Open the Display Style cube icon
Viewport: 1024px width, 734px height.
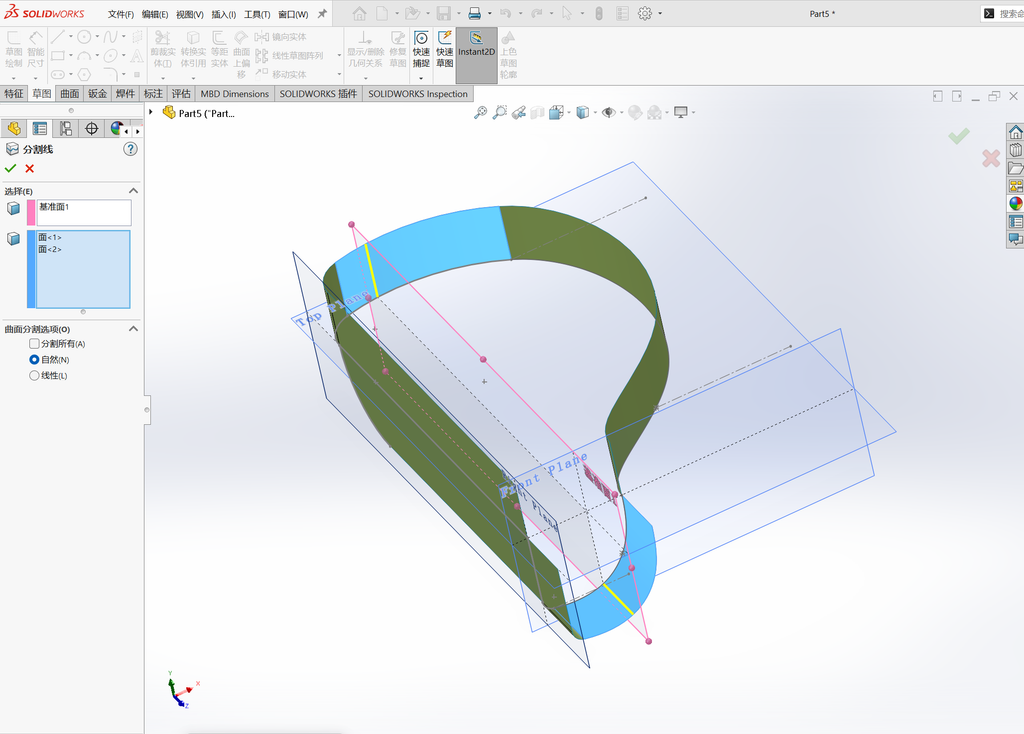click(583, 112)
